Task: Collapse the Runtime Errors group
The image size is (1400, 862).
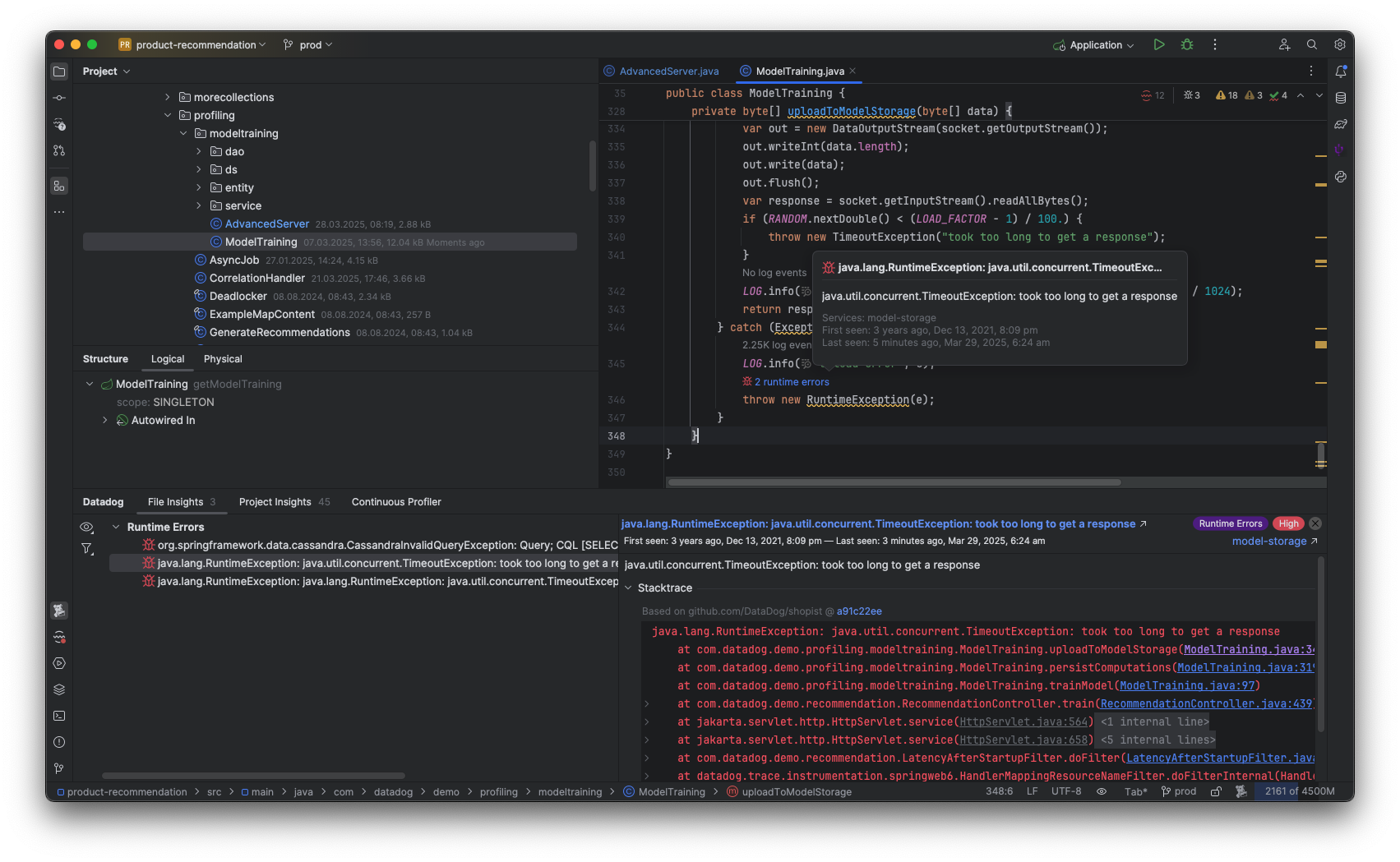Action: click(x=116, y=527)
